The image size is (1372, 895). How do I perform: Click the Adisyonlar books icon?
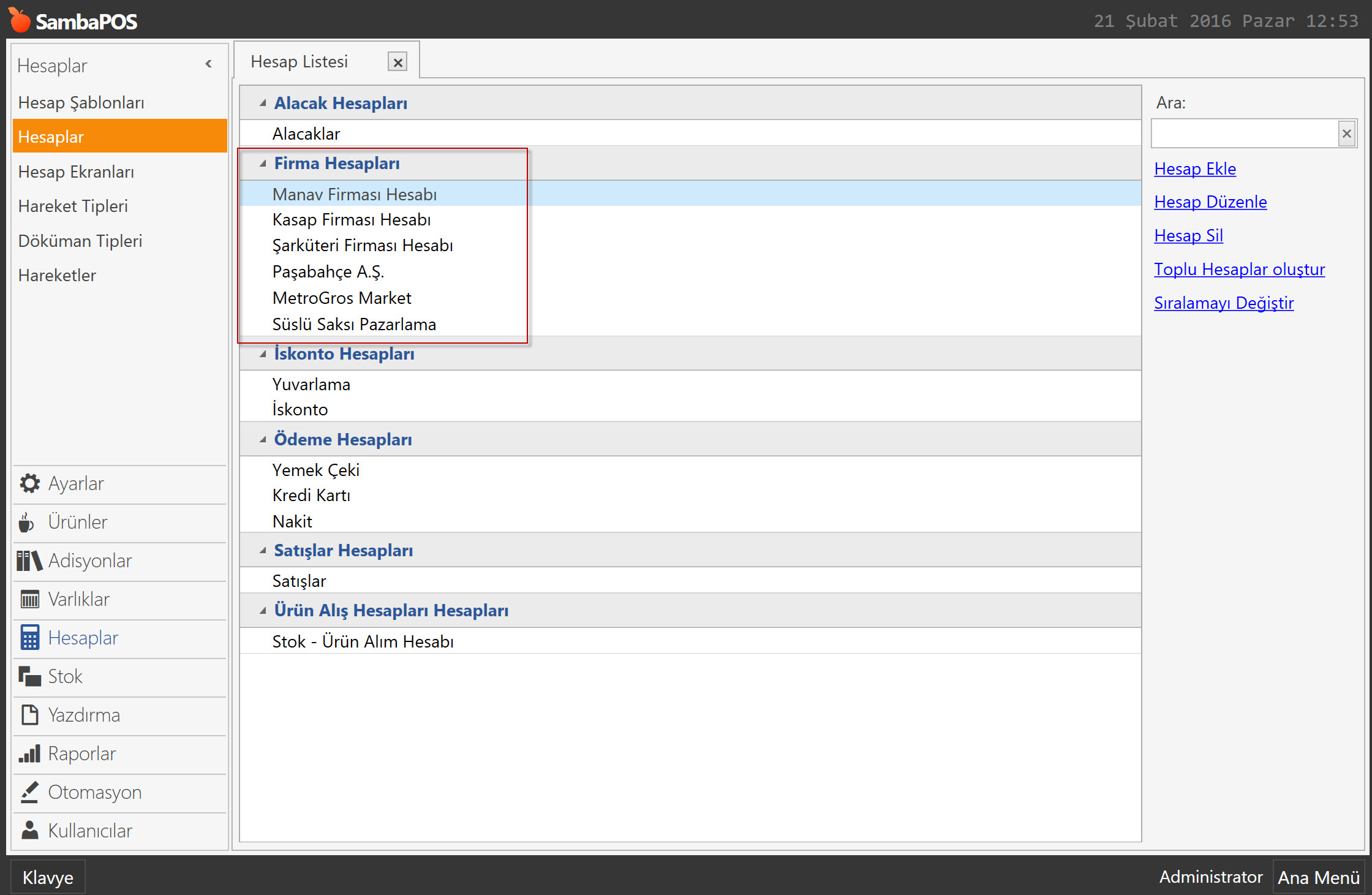(x=29, y=561)
